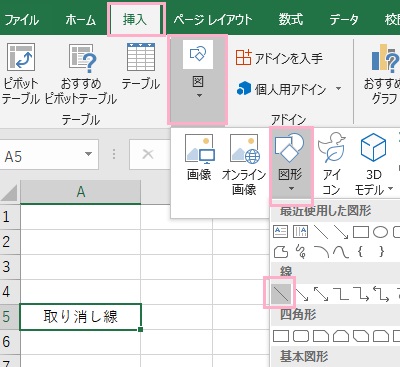Insert an オンライン画像 online picture

pyautogui.click(x=244, y=165)
